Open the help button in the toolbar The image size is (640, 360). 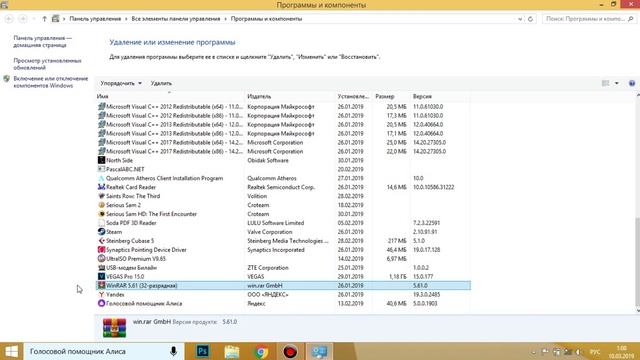click(632, 83)
